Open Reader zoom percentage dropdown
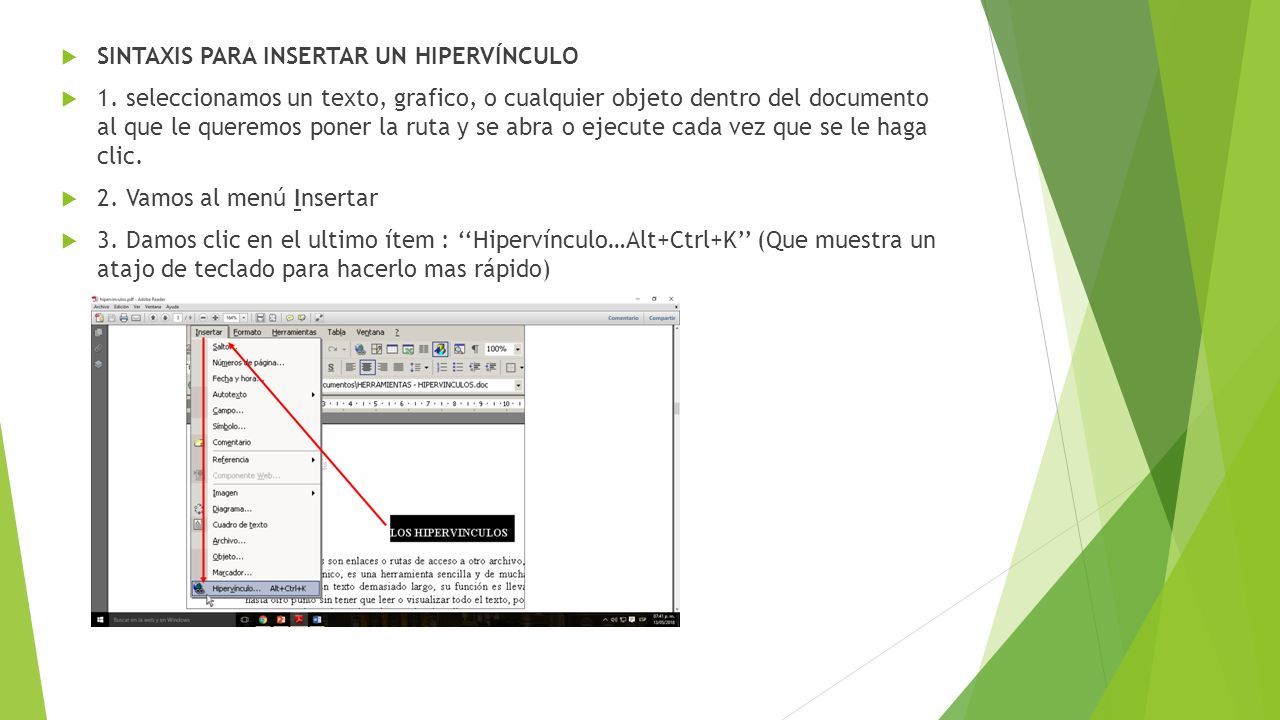The image size is (1280, 720). point(243,318)
